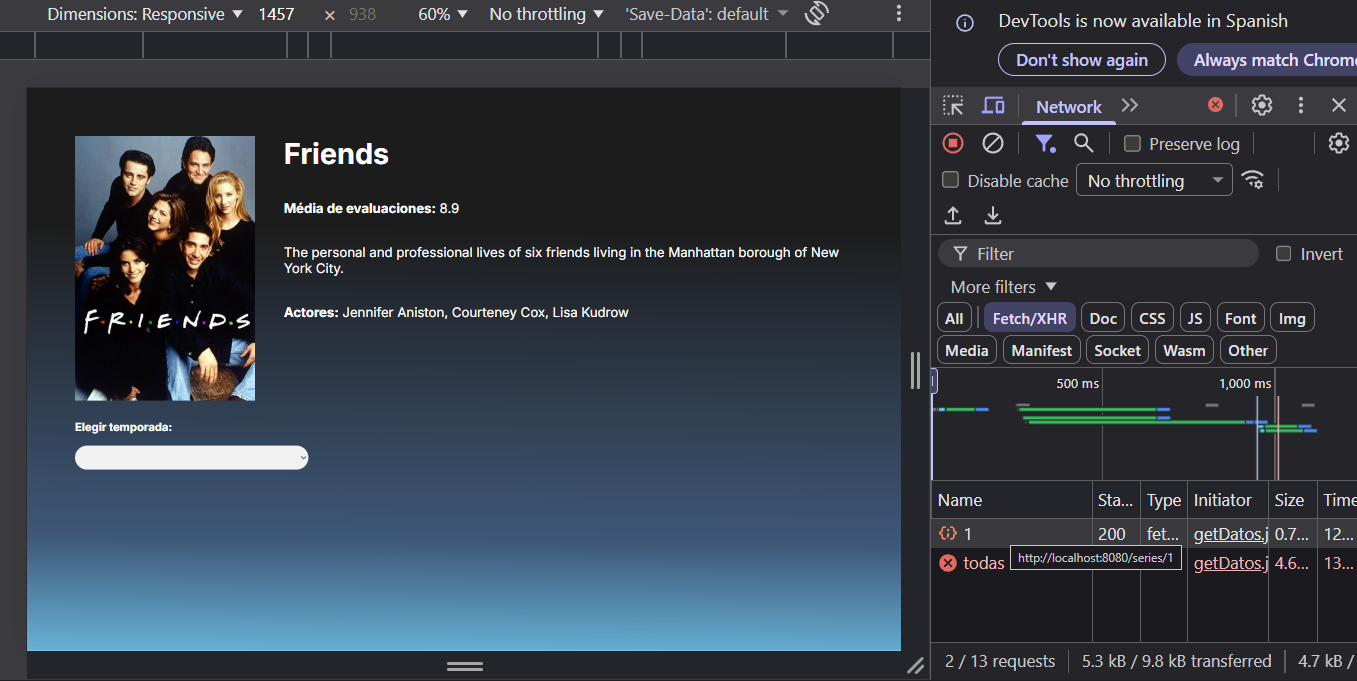The height and width of the screenshot is (681, 1357).
Task: Expand the More filters dropdown
Action: coord(1003,287)
